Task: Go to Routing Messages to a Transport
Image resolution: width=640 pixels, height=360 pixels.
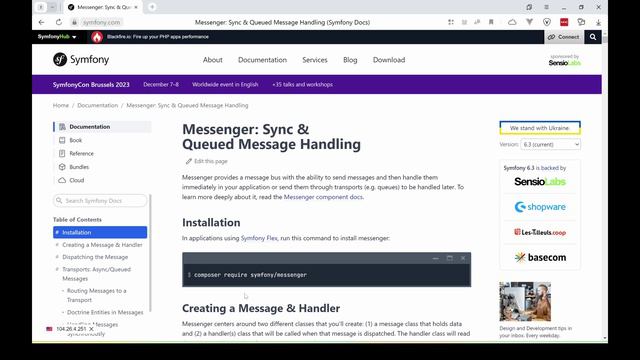Action: click(97, 295)
